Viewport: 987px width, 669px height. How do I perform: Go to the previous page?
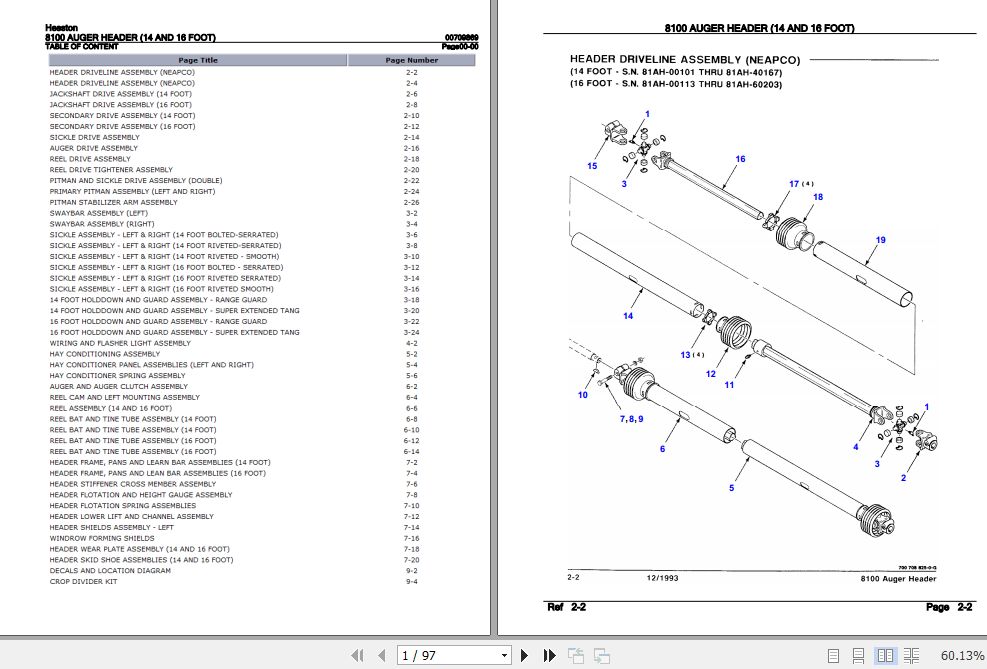382,655
